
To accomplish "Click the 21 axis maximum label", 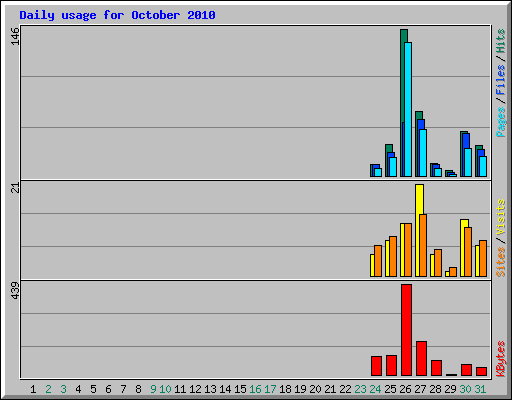I will 15,188.
